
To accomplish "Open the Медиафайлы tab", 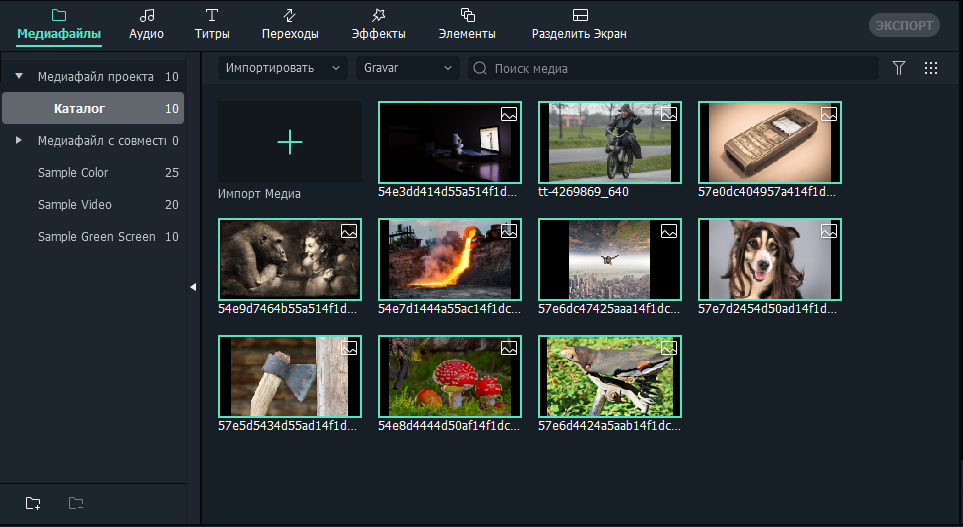I will tap(59, 25).
